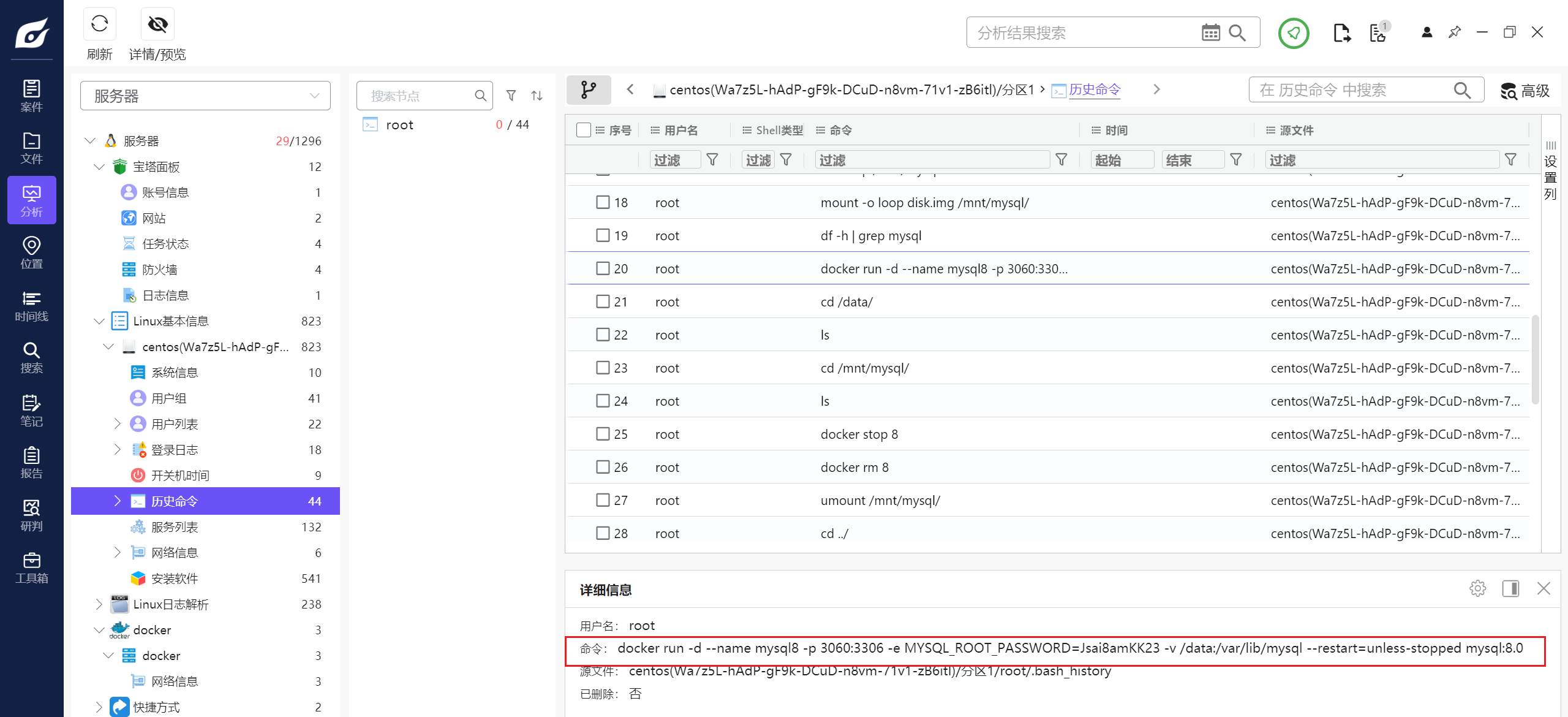Click the calendar icon in search box
Screen dimensions: 1568x717
click(1210, 33)
